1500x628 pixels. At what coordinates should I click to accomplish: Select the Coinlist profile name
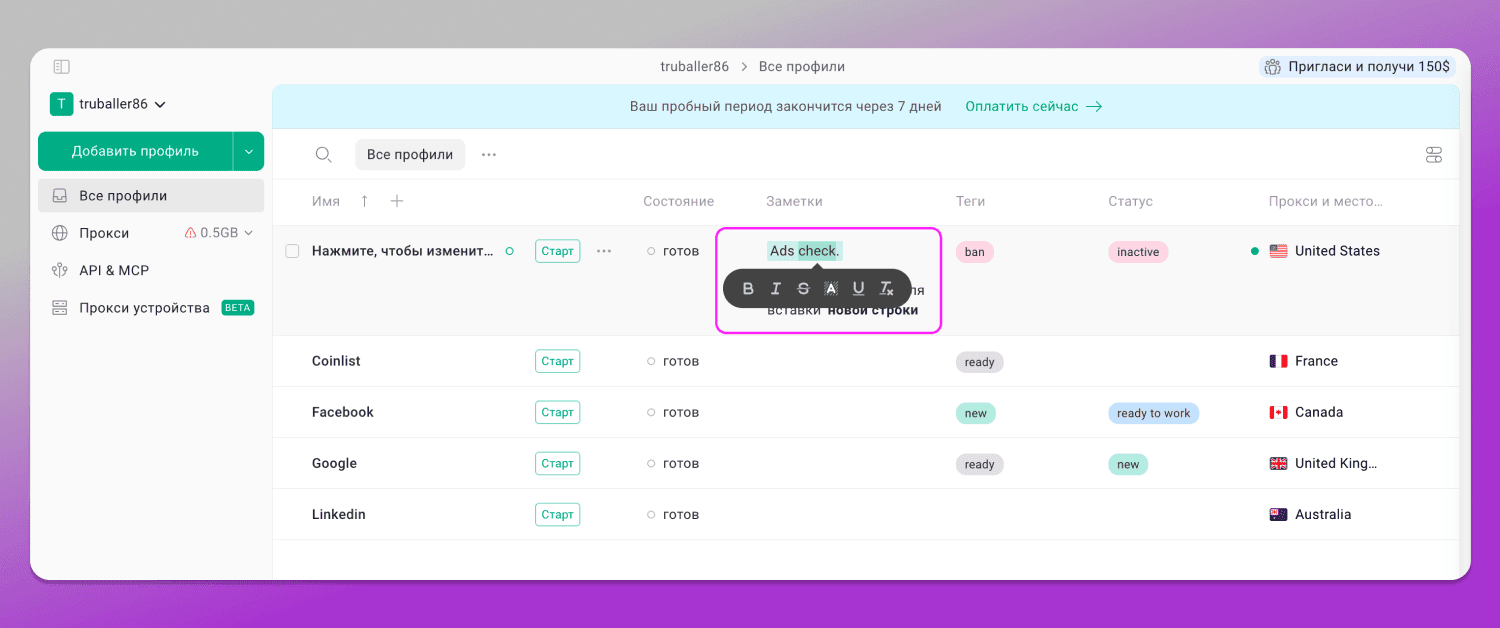[336, 361]
